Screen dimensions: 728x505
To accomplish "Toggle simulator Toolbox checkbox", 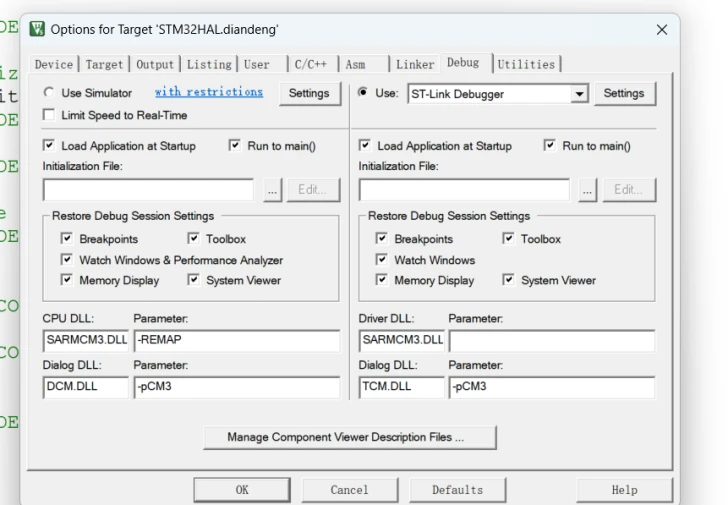I will point(193,239).
